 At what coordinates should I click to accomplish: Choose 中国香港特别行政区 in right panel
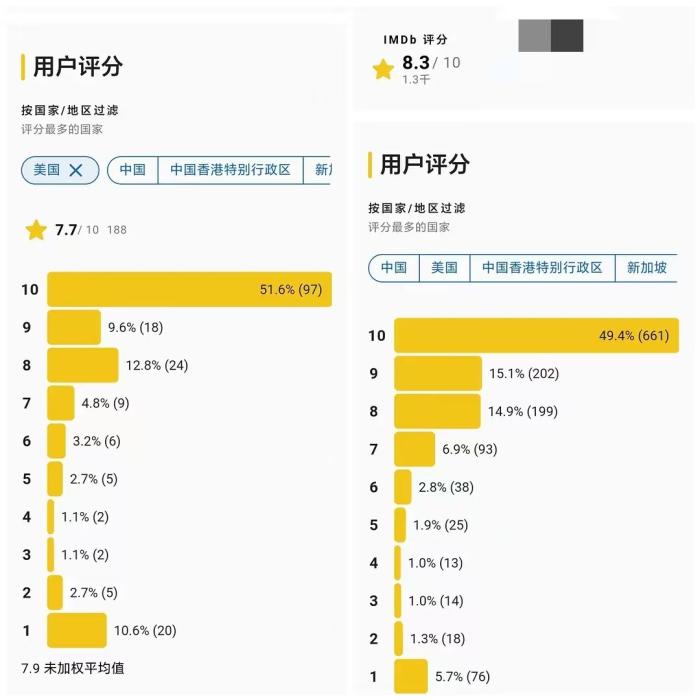point(542,268)
